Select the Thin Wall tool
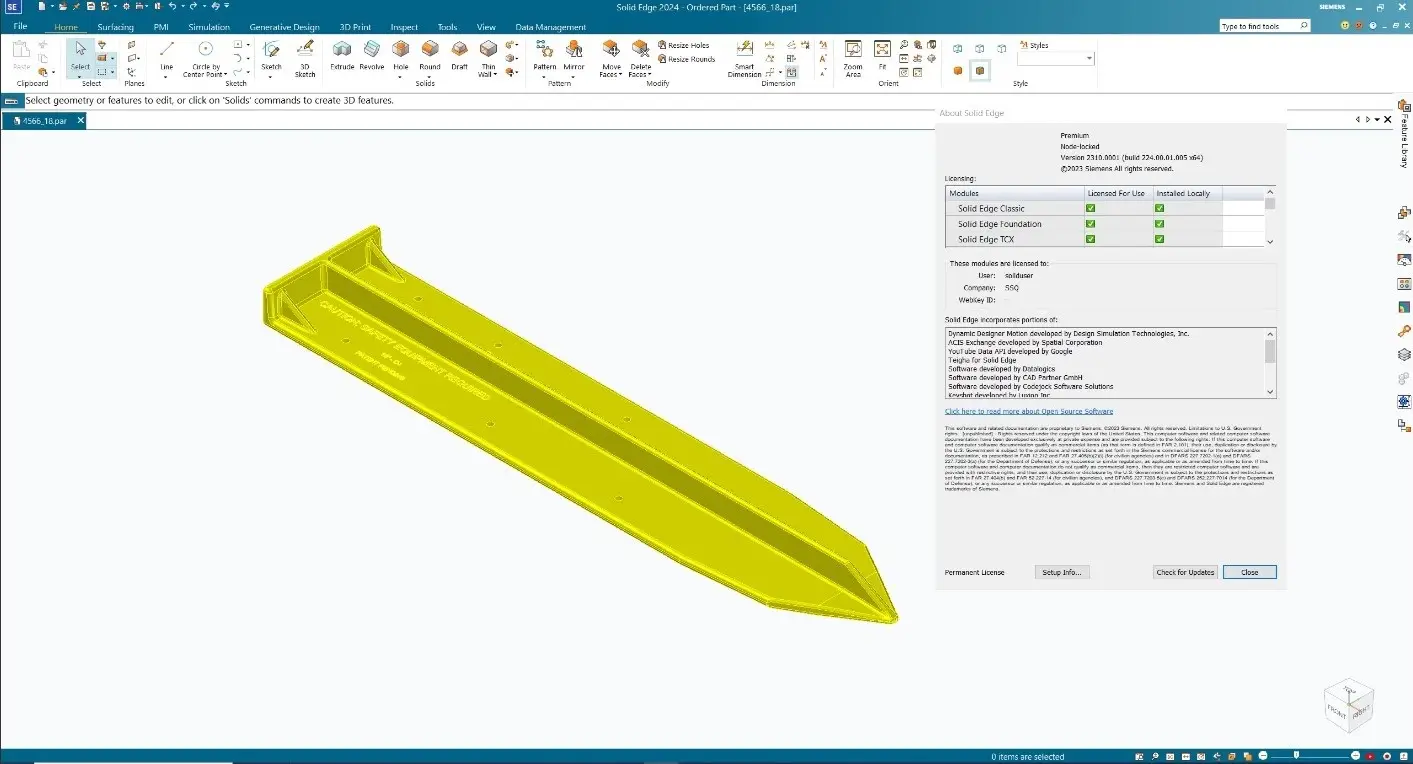 (488, 57)
